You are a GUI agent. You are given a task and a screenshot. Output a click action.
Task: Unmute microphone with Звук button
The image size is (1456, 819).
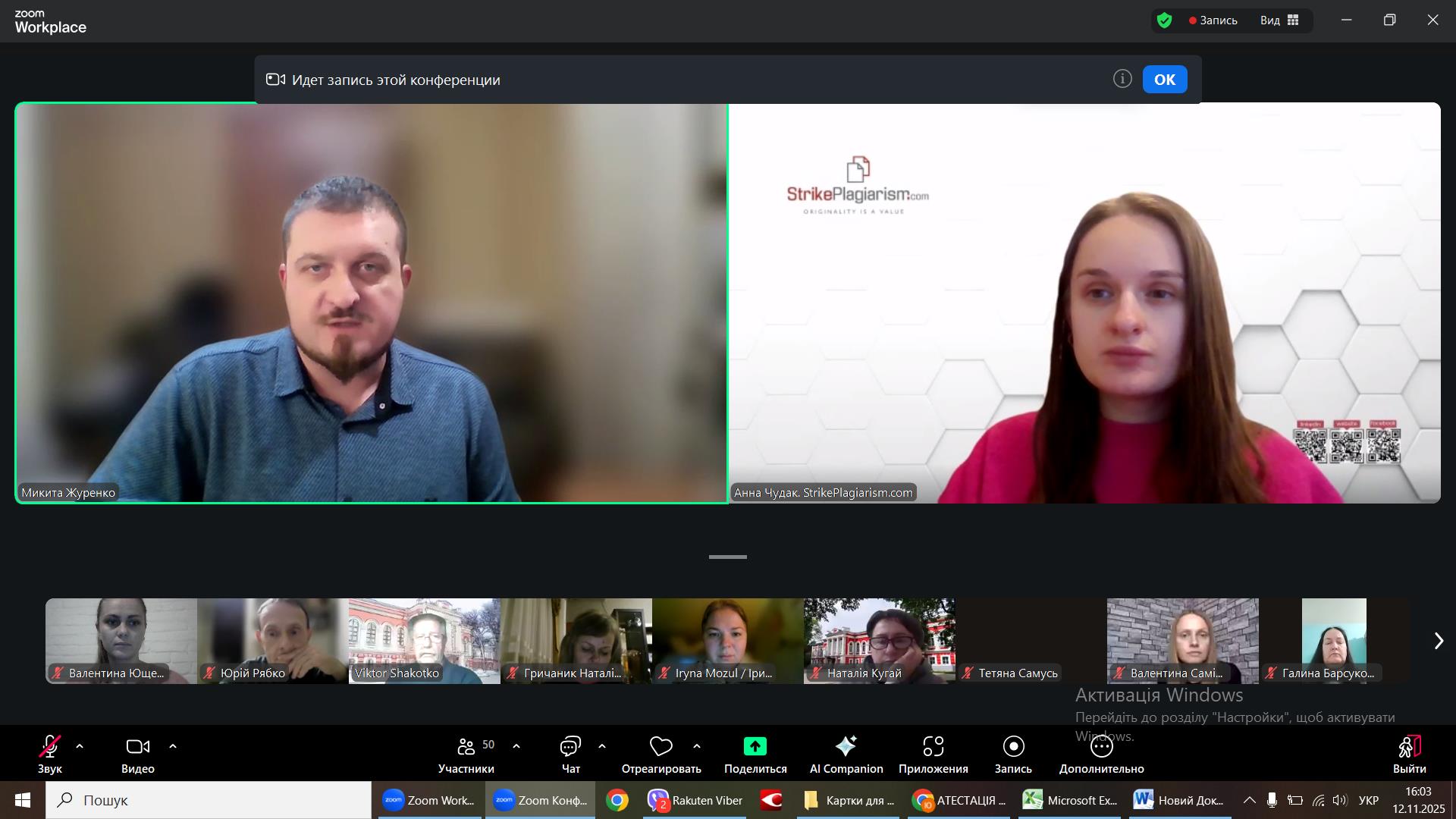50,747
